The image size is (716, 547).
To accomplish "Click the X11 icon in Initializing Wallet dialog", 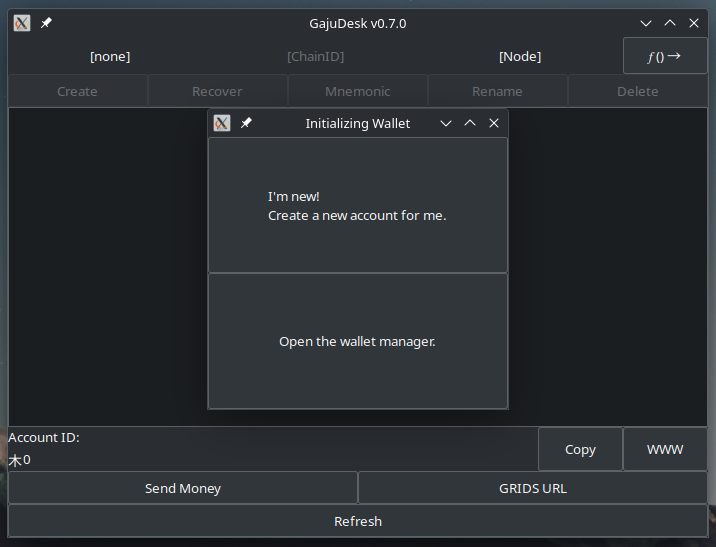I will pos(222,123).
